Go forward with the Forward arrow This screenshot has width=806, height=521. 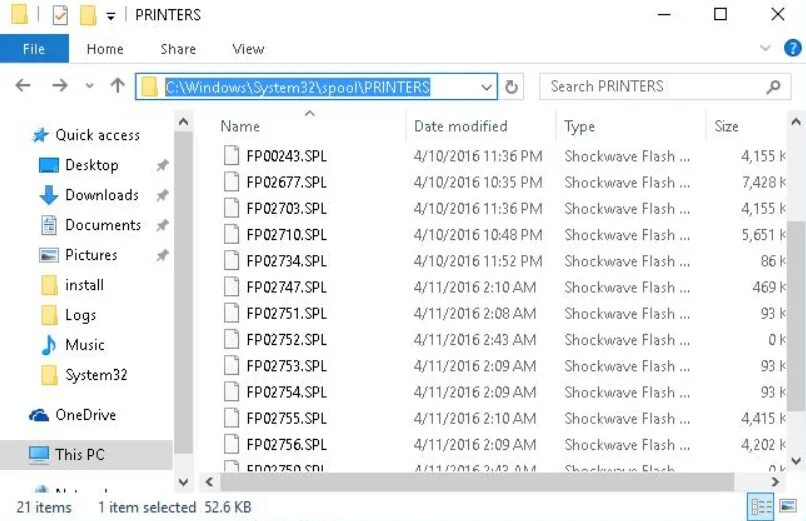60,85
